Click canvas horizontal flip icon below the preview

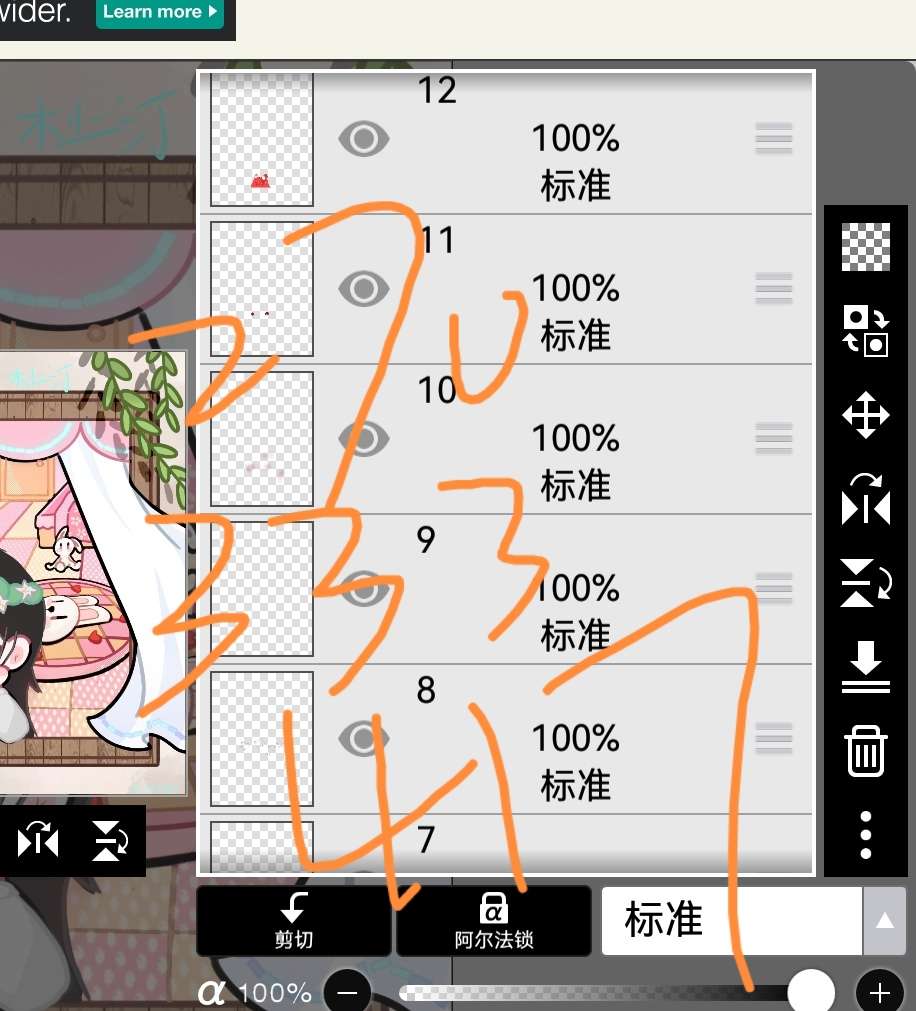point(38,841)
